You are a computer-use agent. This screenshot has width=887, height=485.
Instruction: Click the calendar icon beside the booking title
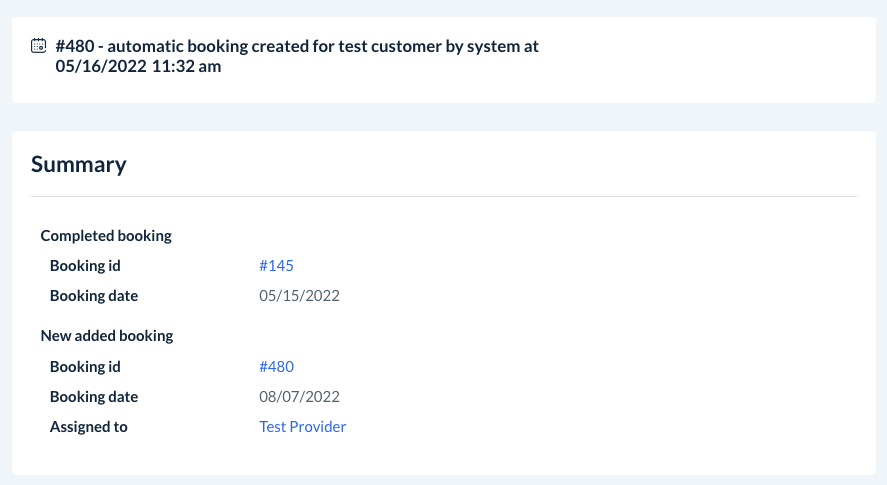point(39,45)
